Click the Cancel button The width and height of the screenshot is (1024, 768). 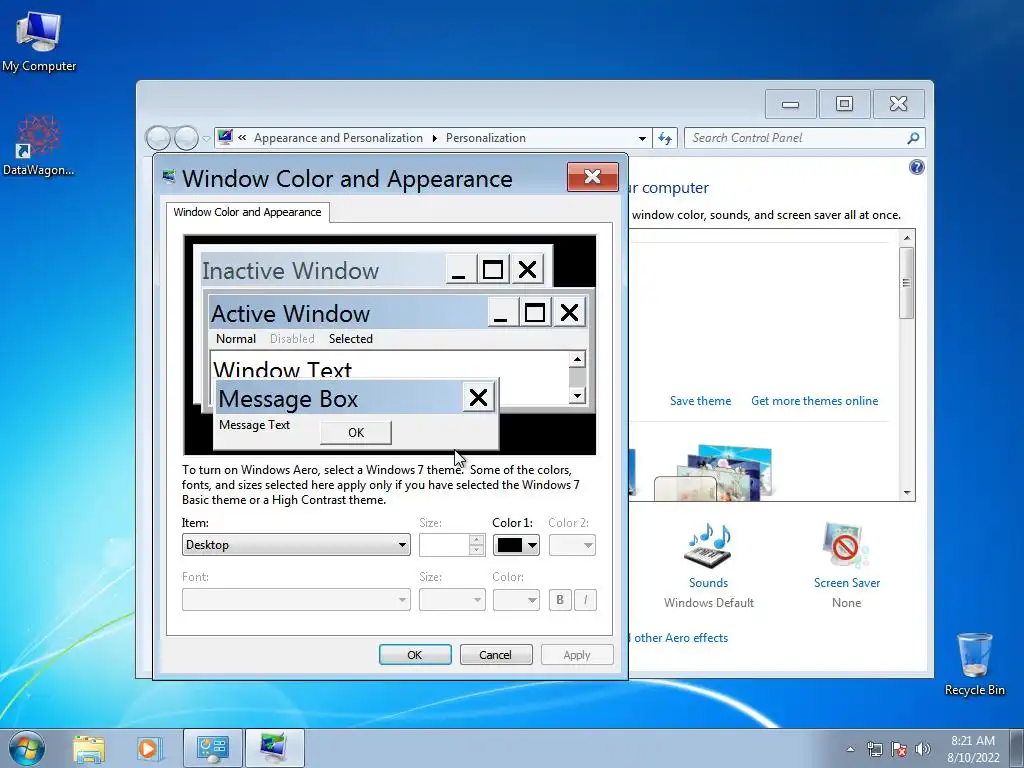496,655
